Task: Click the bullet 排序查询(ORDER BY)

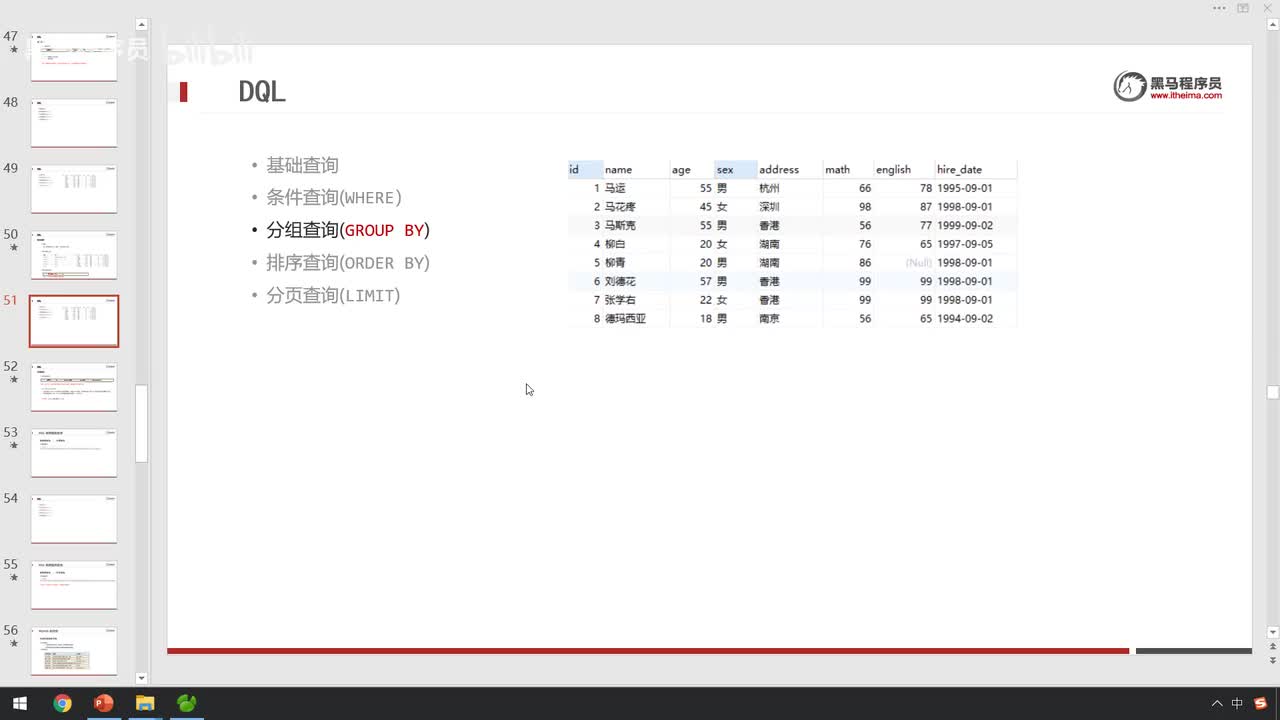Action: [348, 263]
